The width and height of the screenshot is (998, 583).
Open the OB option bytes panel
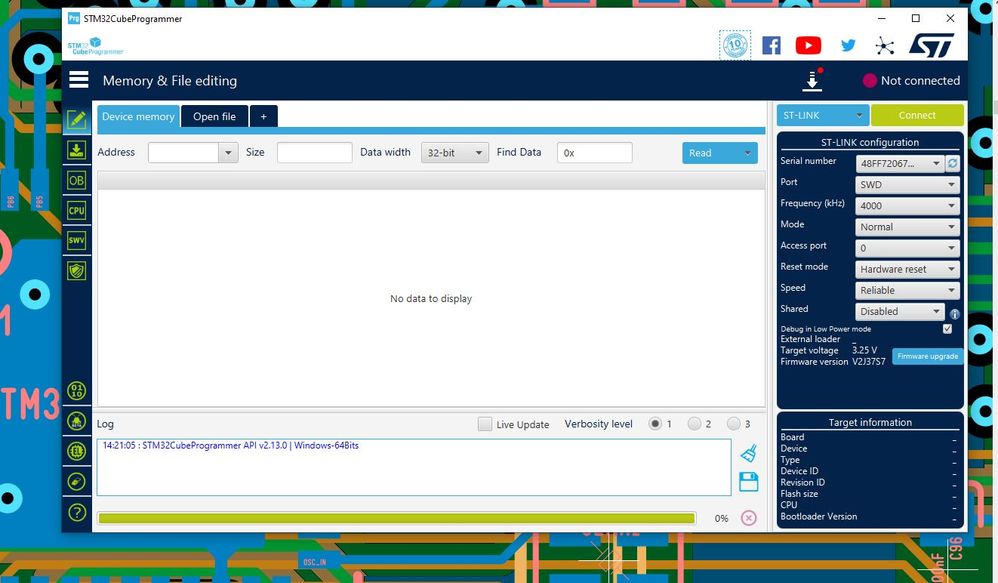click(76, 180)
